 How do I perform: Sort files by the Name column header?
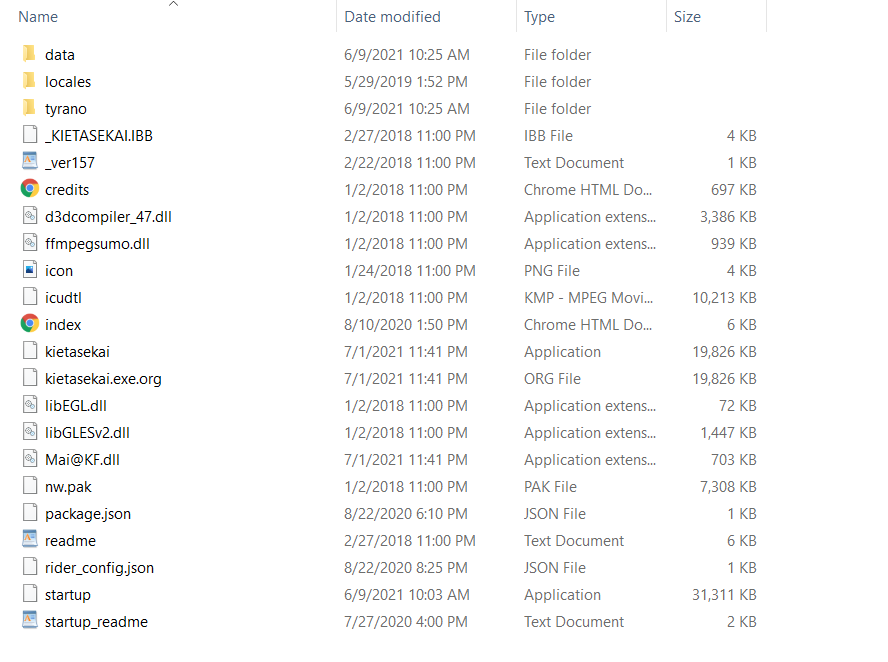pyautogui.click(x=38, y=17)
